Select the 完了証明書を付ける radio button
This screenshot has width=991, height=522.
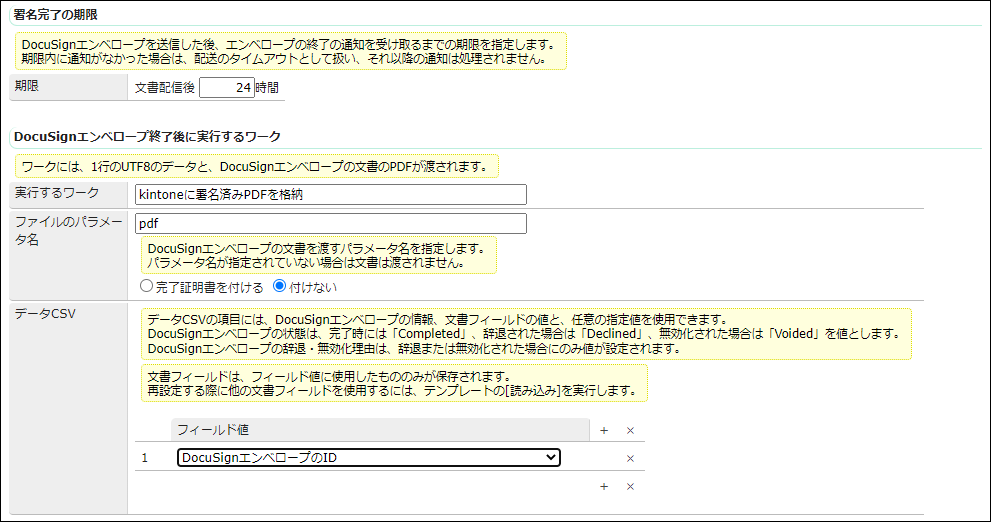[147, 287]
